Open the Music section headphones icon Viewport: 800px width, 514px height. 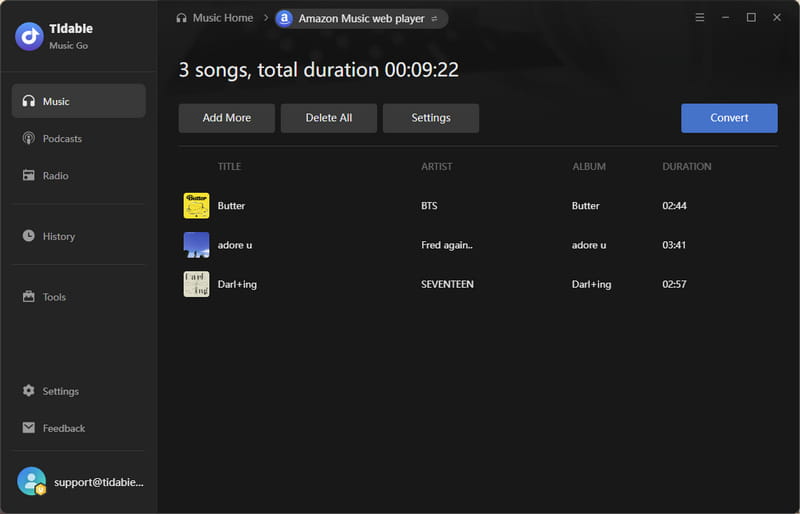coord(29,101)
